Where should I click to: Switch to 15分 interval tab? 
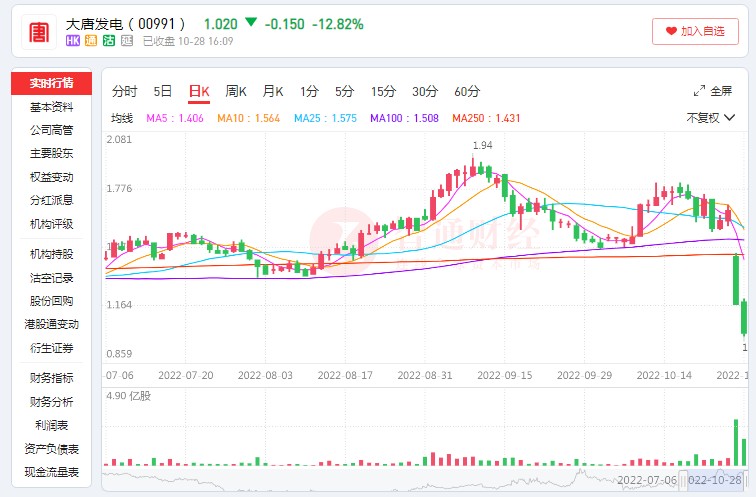(x=383, y=91)
